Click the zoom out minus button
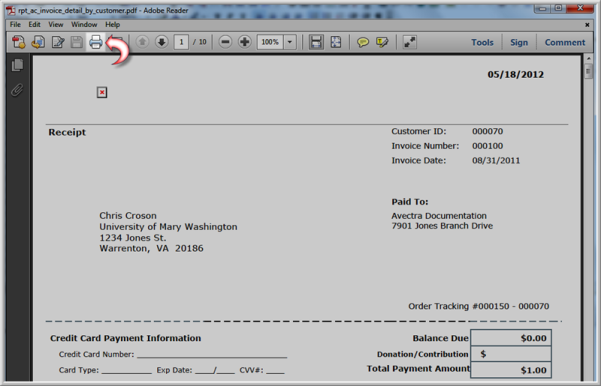This screenshot has width=601, height=386. (225, 42)
